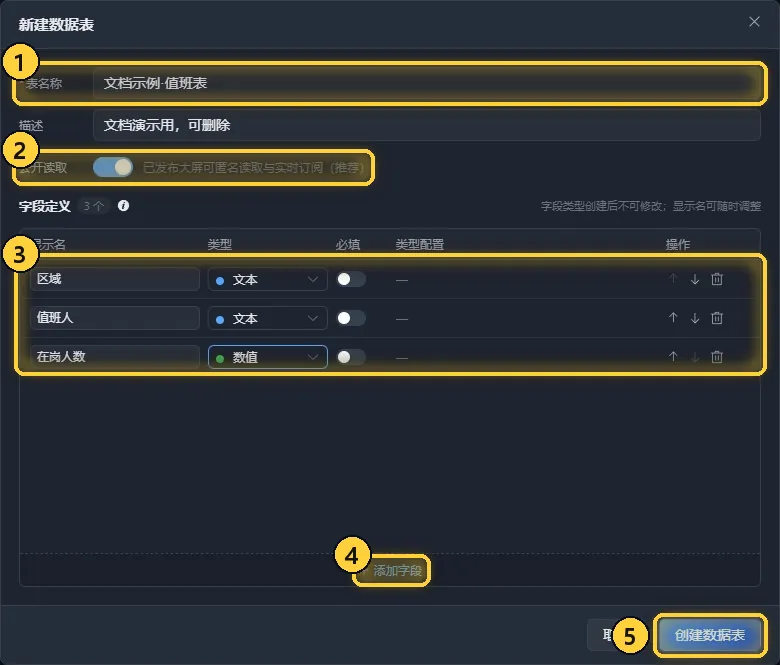Edit the 值班人 display name field

tap(114, 318)
